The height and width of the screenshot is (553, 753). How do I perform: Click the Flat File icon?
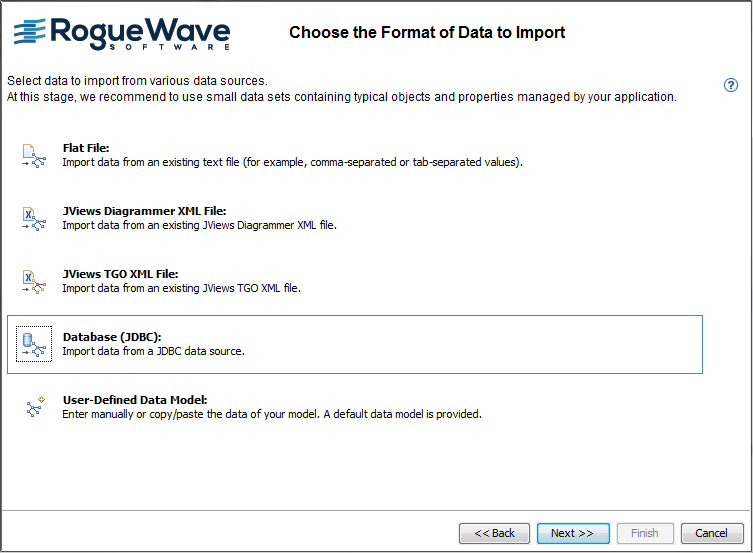pyautogui.click(x=34, y=156)
